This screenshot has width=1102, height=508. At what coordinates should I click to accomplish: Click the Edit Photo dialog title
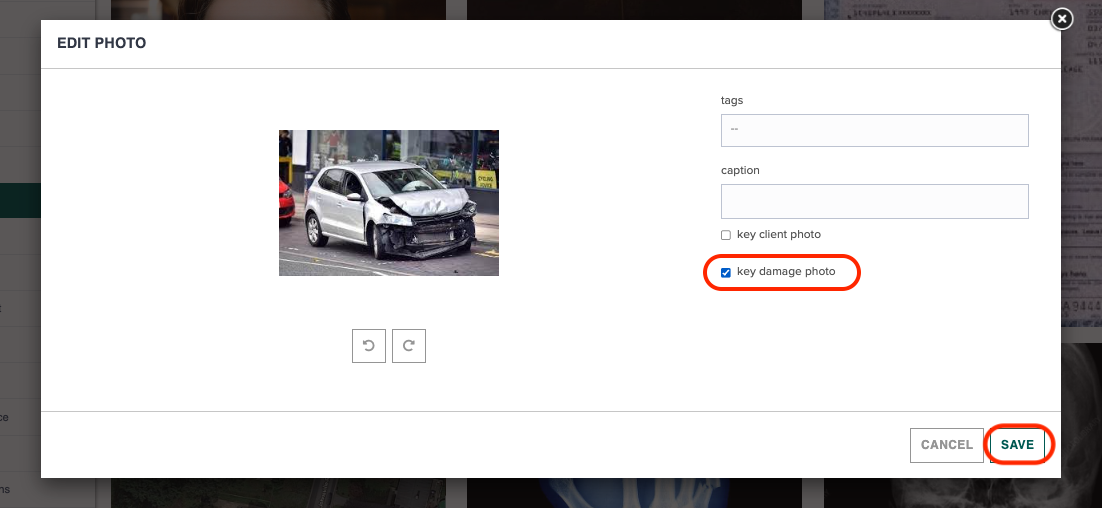click(x=102, y=44)
